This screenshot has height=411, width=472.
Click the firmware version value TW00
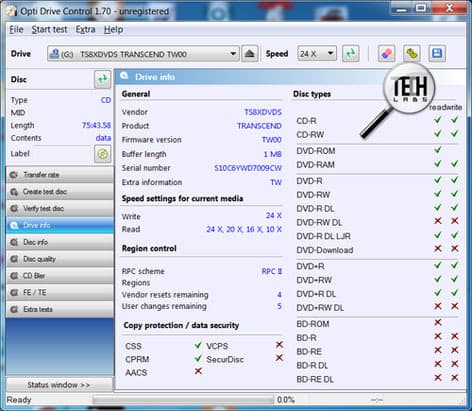272,140
